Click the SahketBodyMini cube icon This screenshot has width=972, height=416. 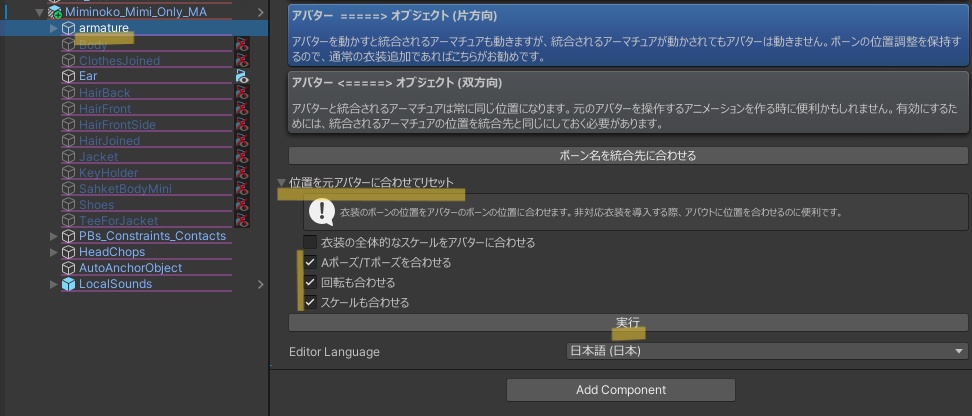coord(68,188)
